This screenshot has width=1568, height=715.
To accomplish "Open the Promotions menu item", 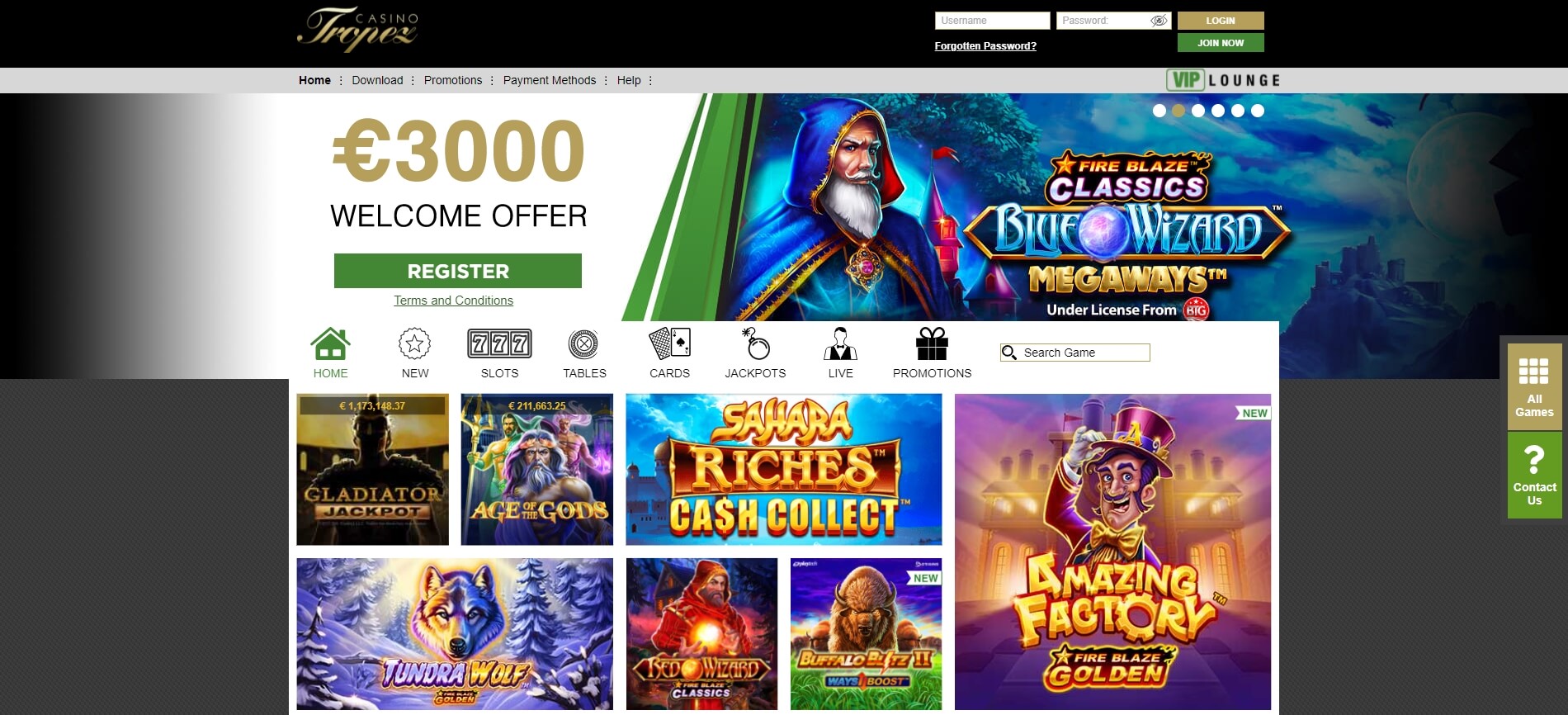I will coord(453,80).
